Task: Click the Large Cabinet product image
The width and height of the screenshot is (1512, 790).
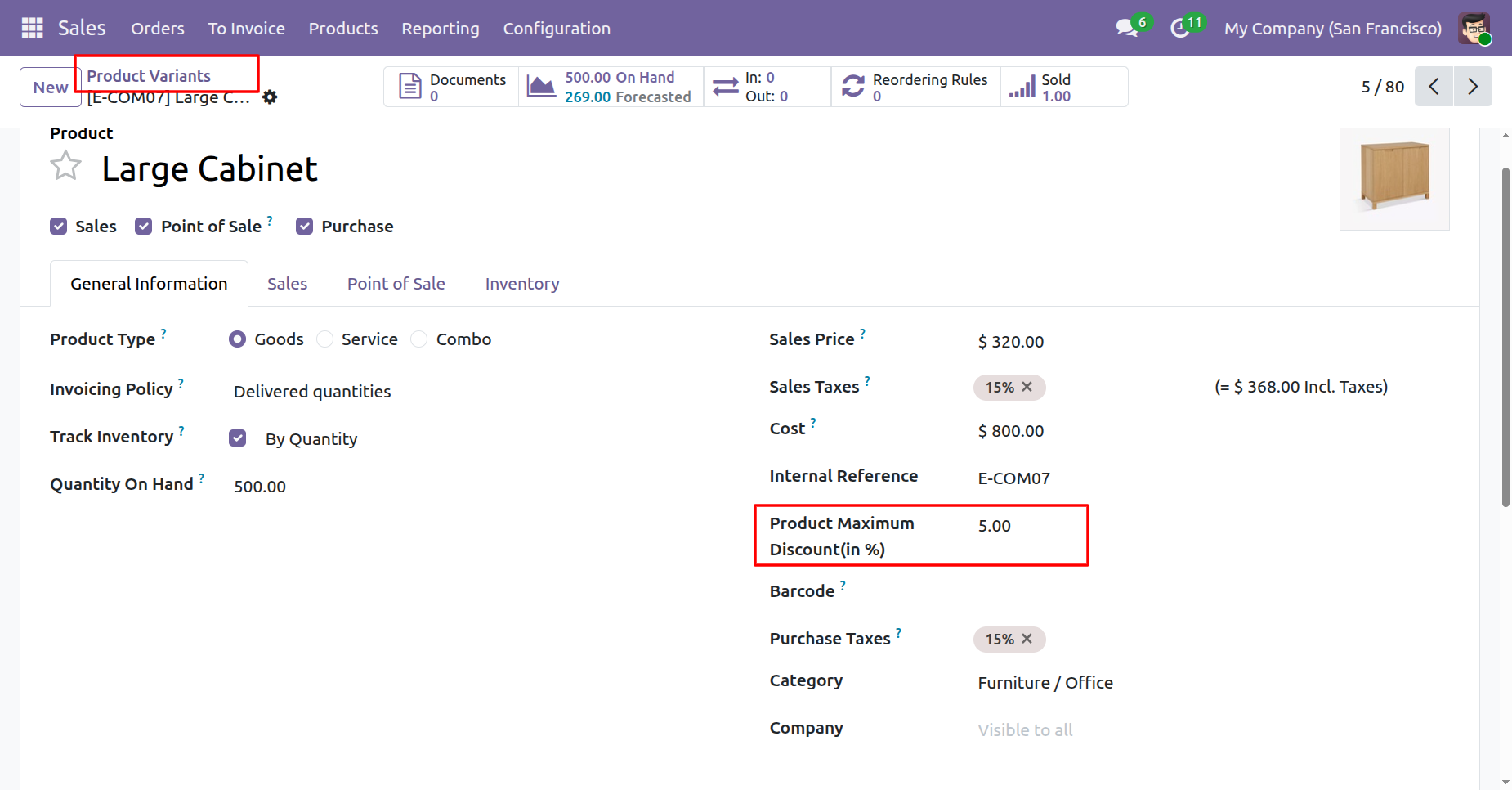Action: [1394, 176]
